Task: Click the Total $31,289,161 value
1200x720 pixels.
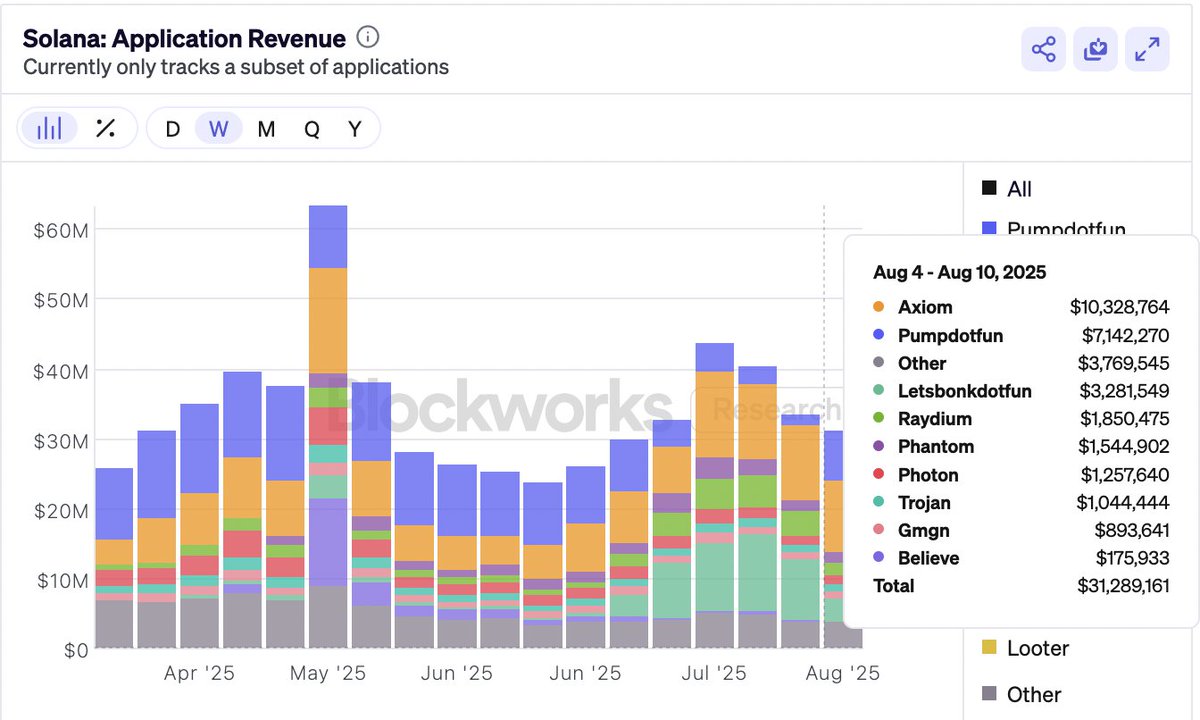Action: (1121, 586)
